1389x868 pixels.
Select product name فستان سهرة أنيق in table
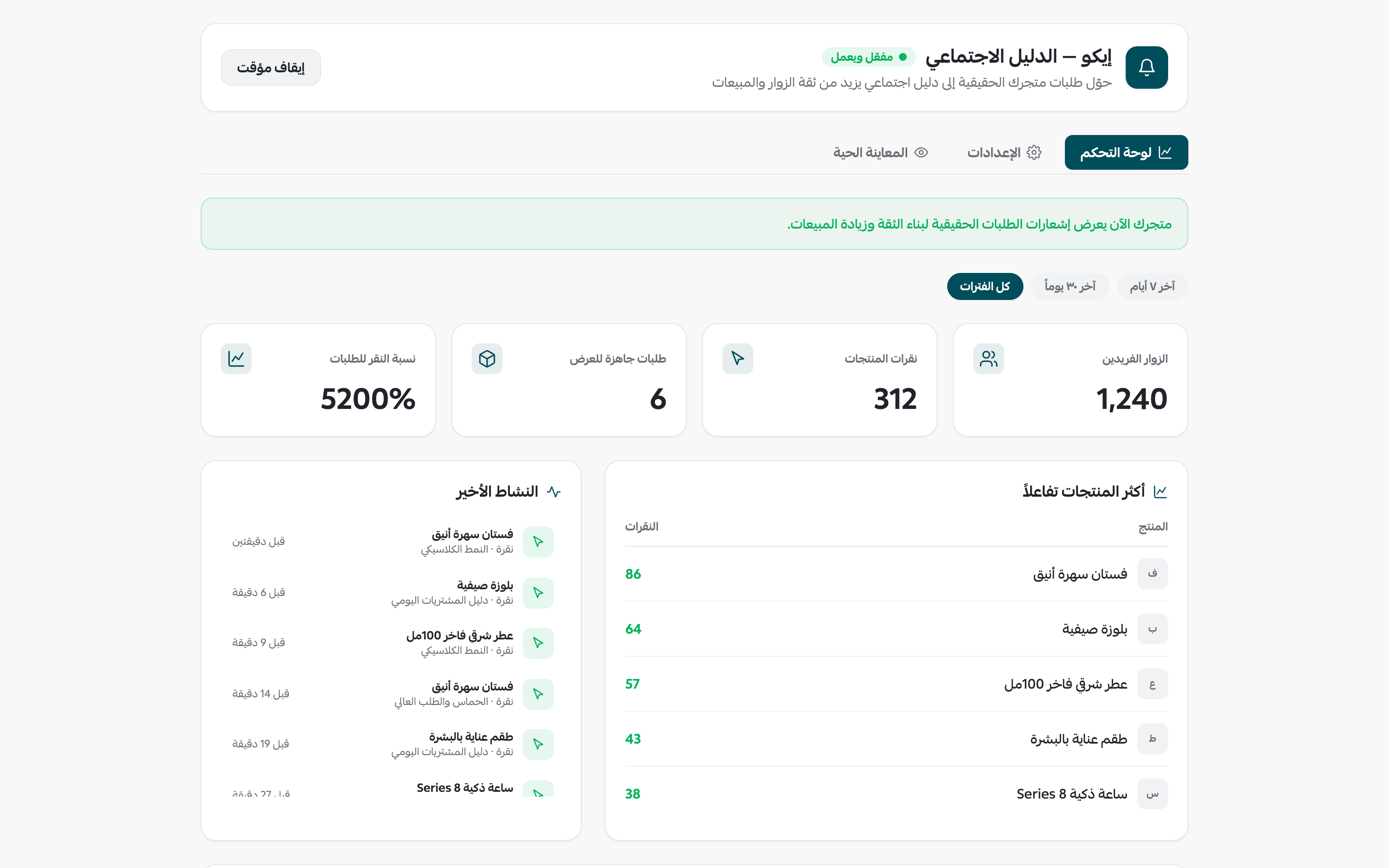pos(1080,574)
